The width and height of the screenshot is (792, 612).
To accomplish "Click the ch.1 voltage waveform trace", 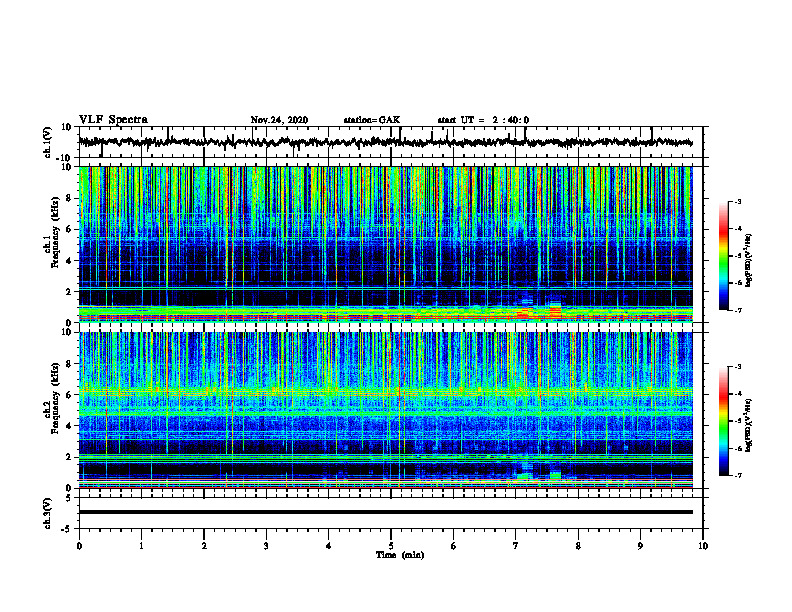I will (x=385, y=142).
